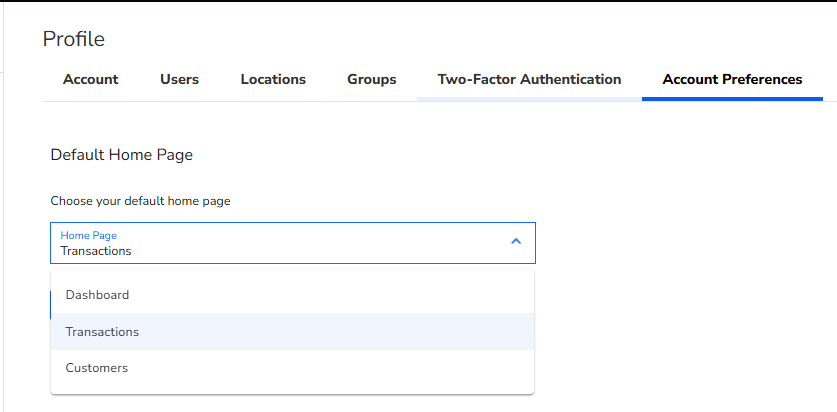Click the selected Transactions value in field
This screenshot has width=837, height=412.
point(96,251)
